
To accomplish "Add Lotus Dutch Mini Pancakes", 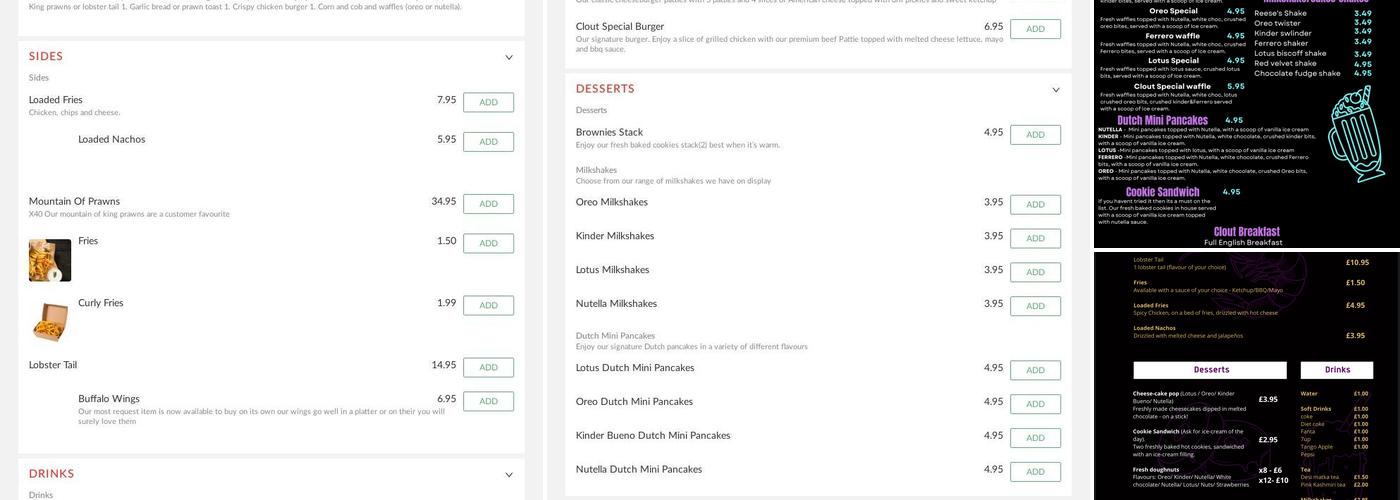I will click(1035, 370).
